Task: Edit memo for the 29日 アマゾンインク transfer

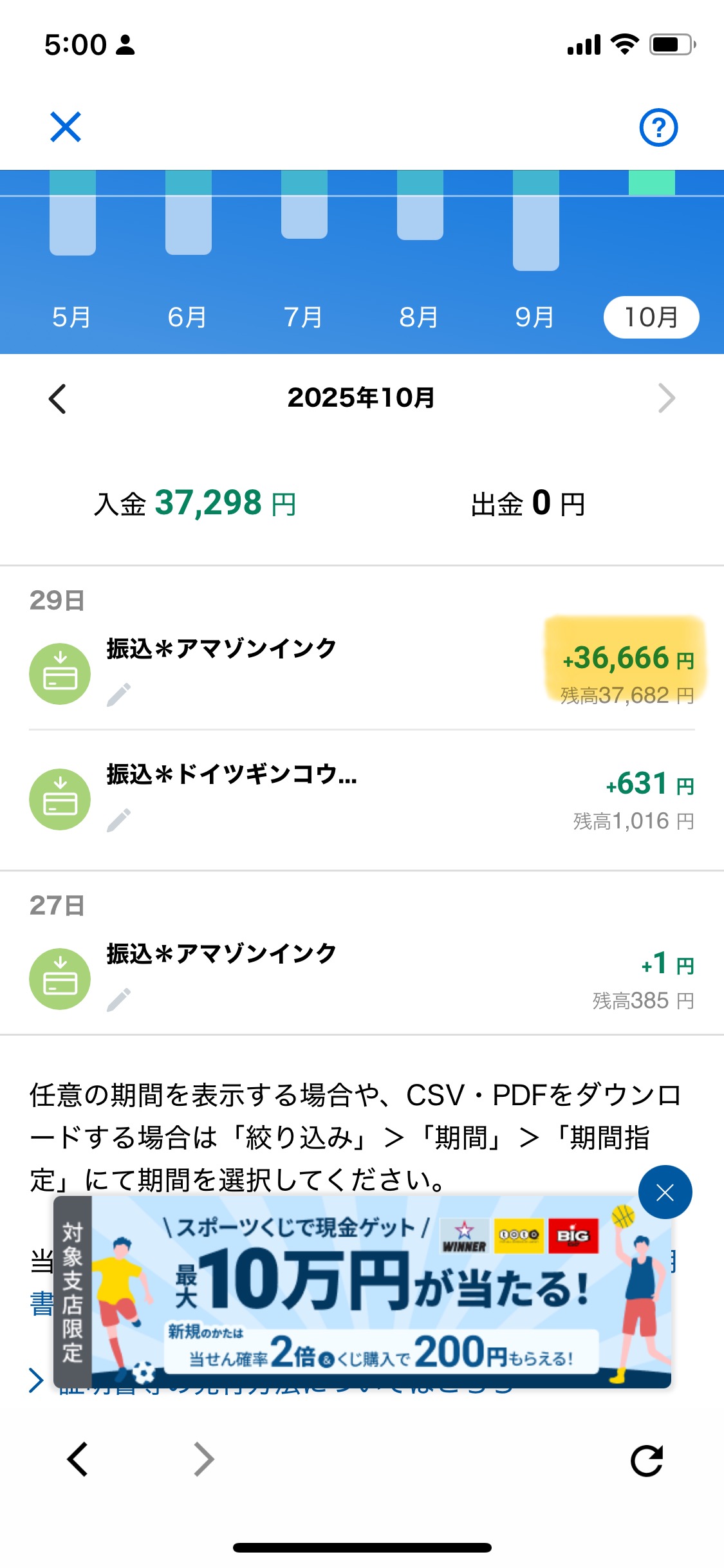Action: [x=119, y=695]
